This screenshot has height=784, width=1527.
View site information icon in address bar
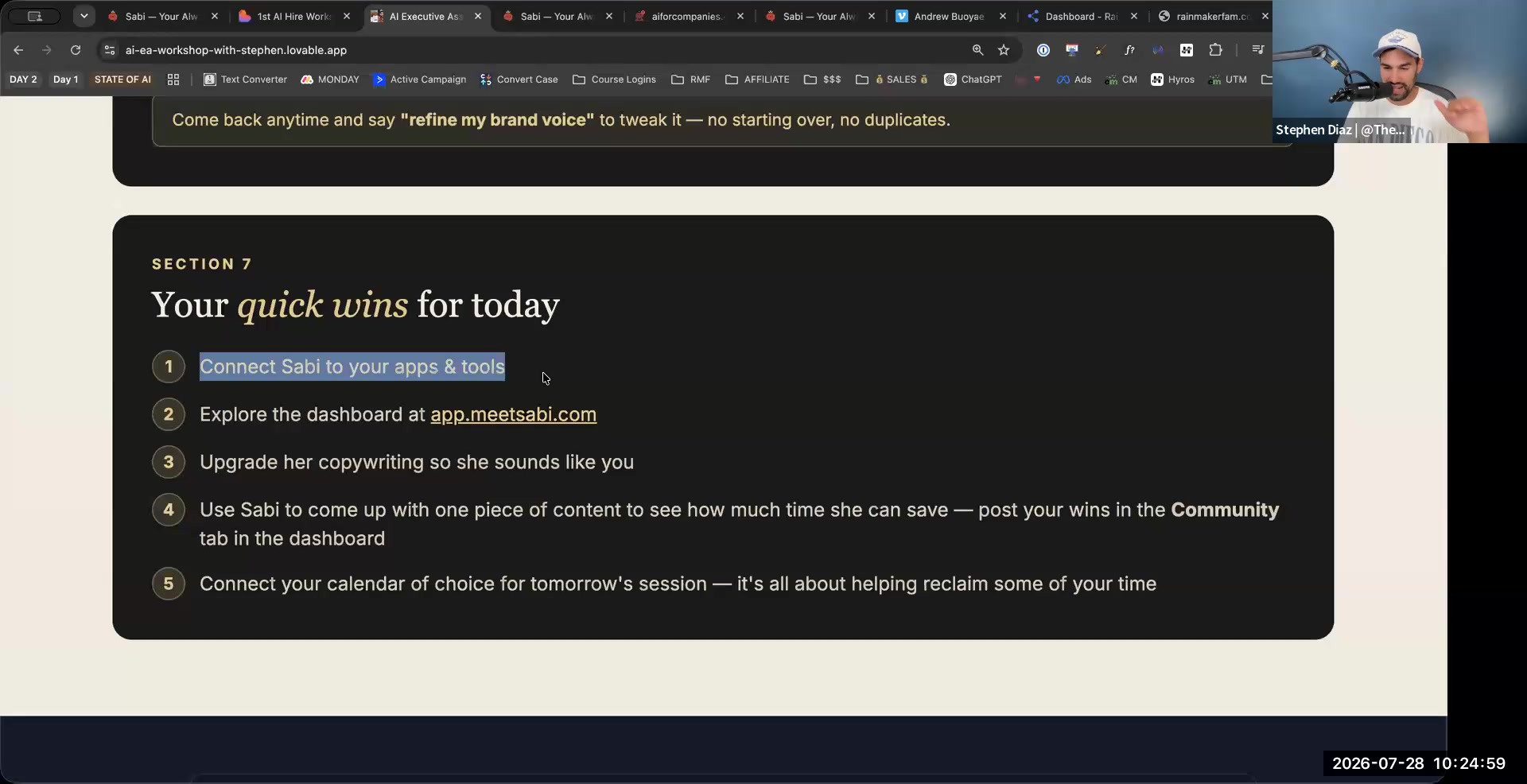[110, 50]
